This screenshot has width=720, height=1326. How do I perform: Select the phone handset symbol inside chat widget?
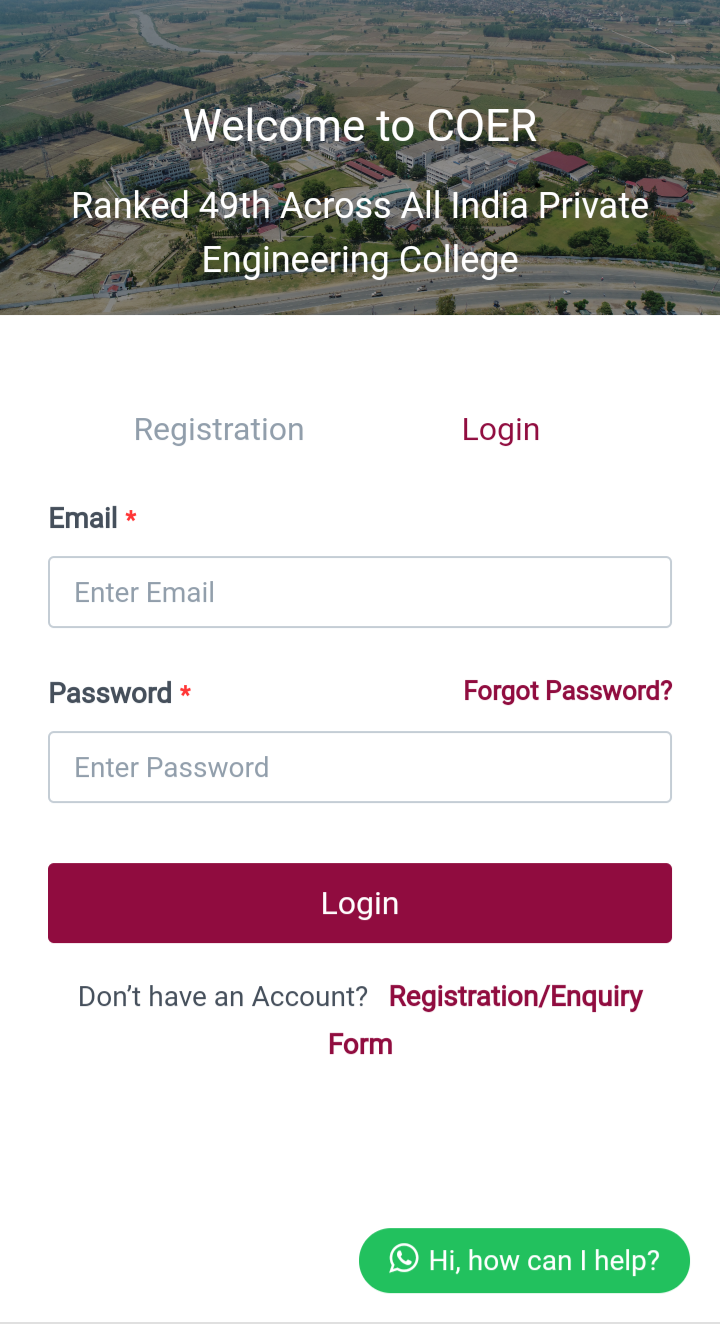pyautogui.click(x=402, y=1260)
